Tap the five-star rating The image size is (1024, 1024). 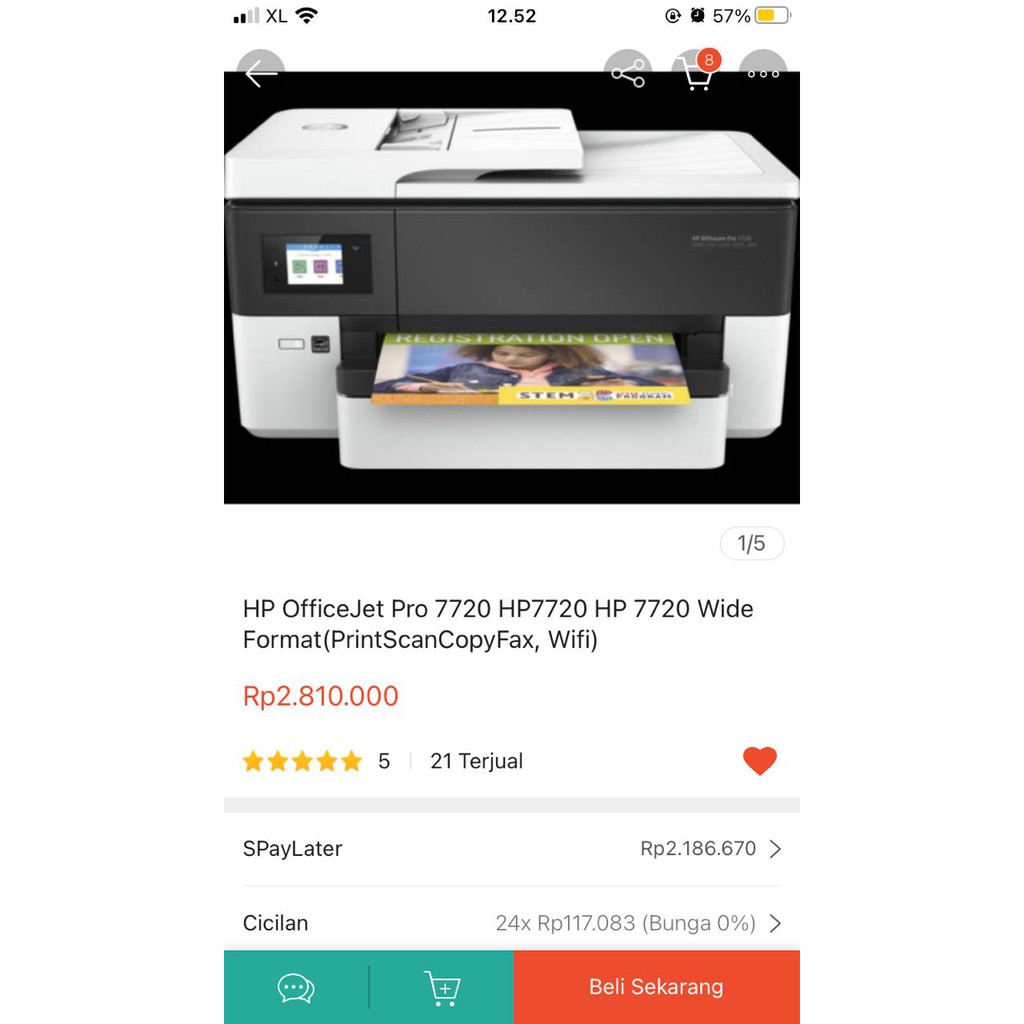coord(302,761)
